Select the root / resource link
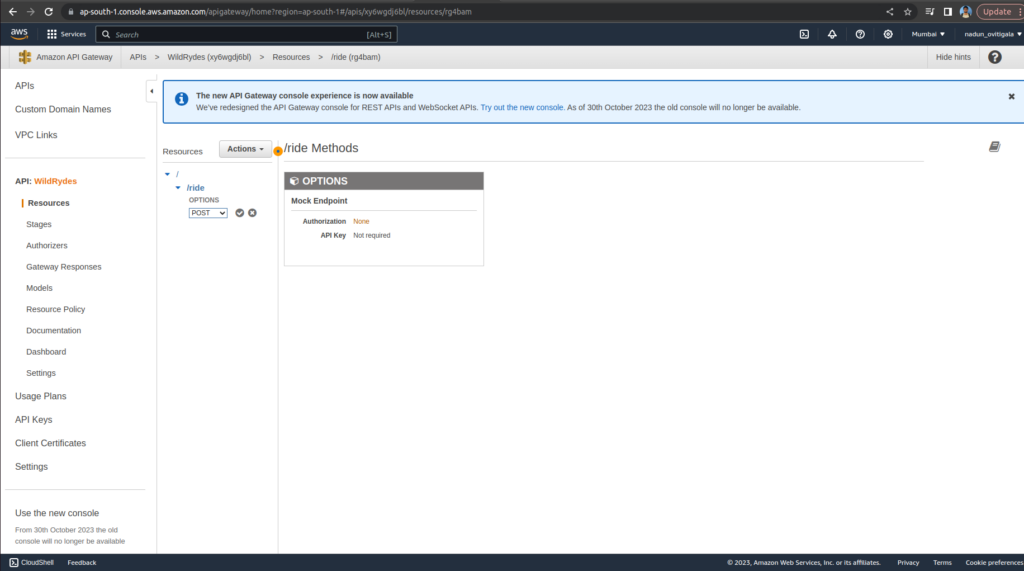This screenshot has width=1024, height=571. [x=177, y=174]
